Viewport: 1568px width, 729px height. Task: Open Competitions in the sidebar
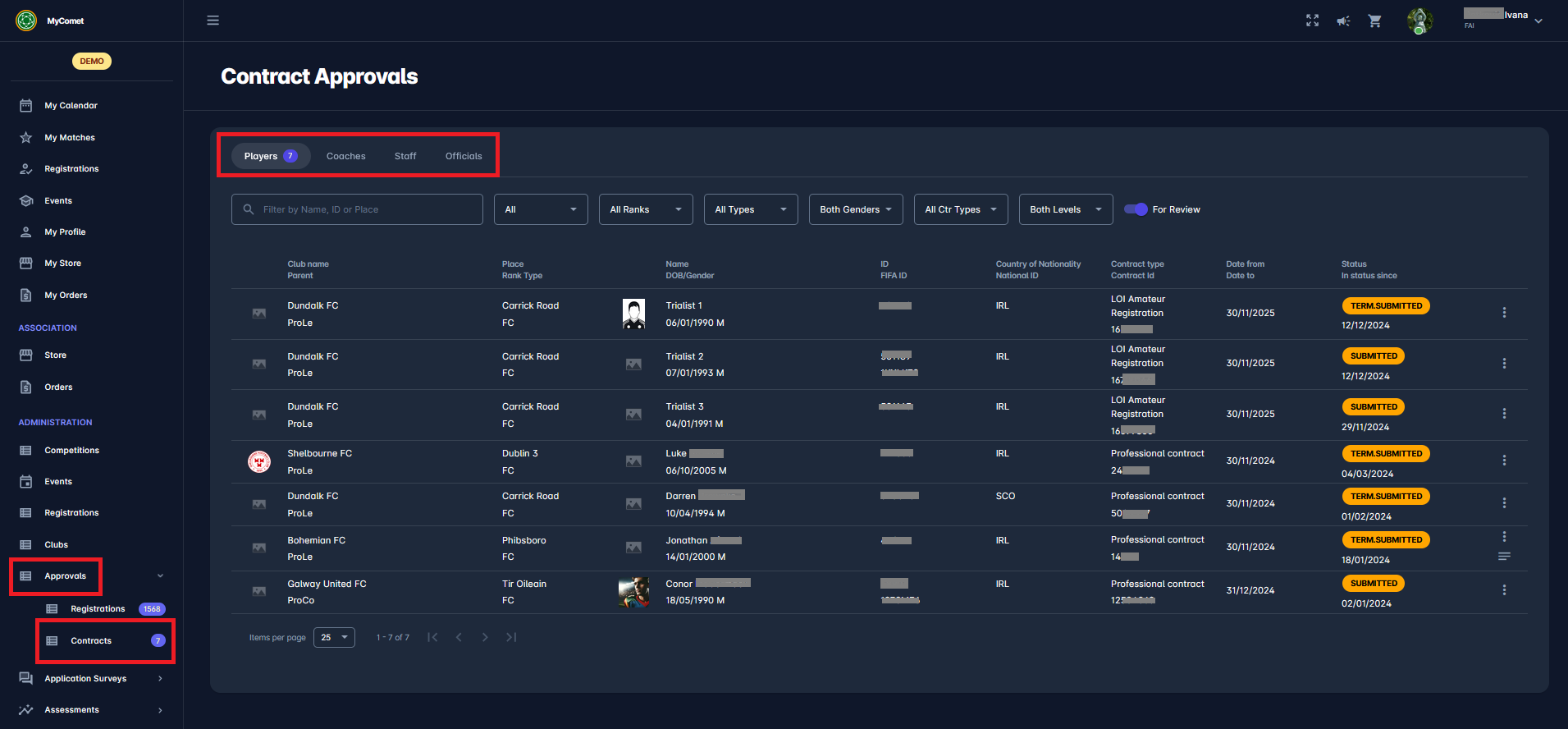pyautogui.click(x=71, y=451)
